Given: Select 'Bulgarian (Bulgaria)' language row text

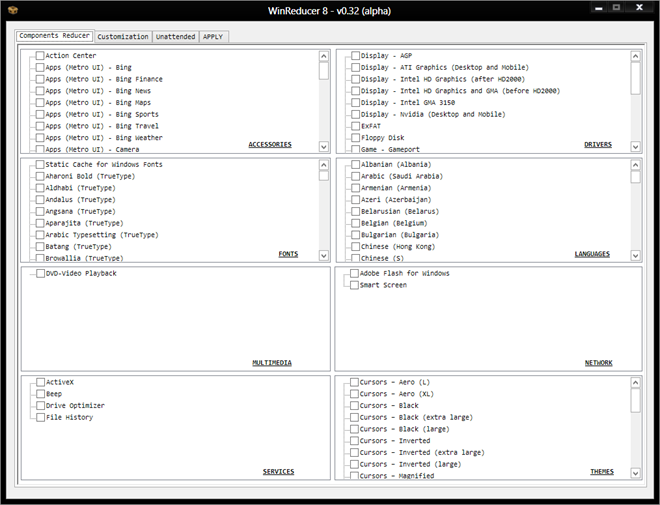Looking at the screenshot, I should 400,235.
